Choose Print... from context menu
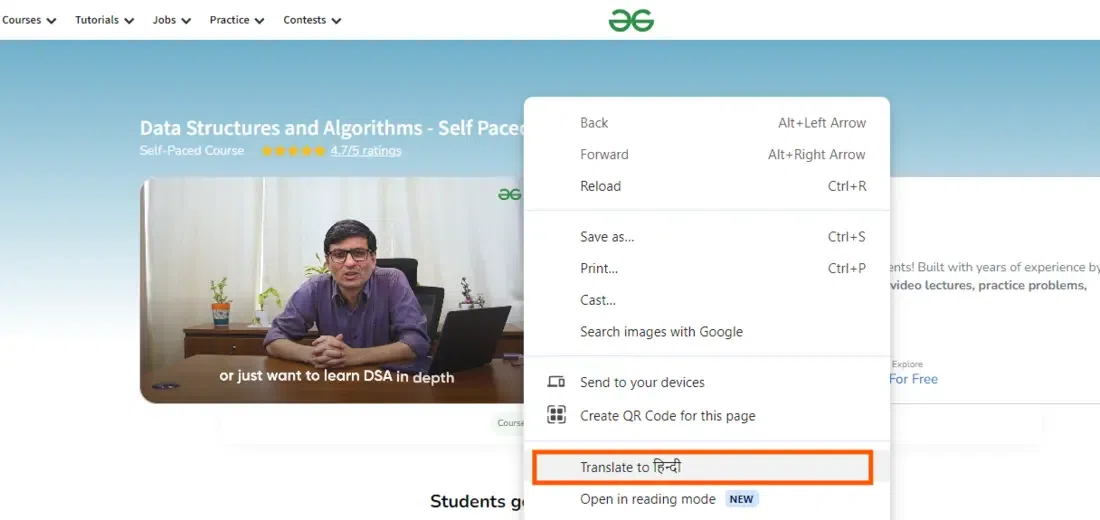The width and height of the screenshot is (1100, 520). tap(706, 268)
